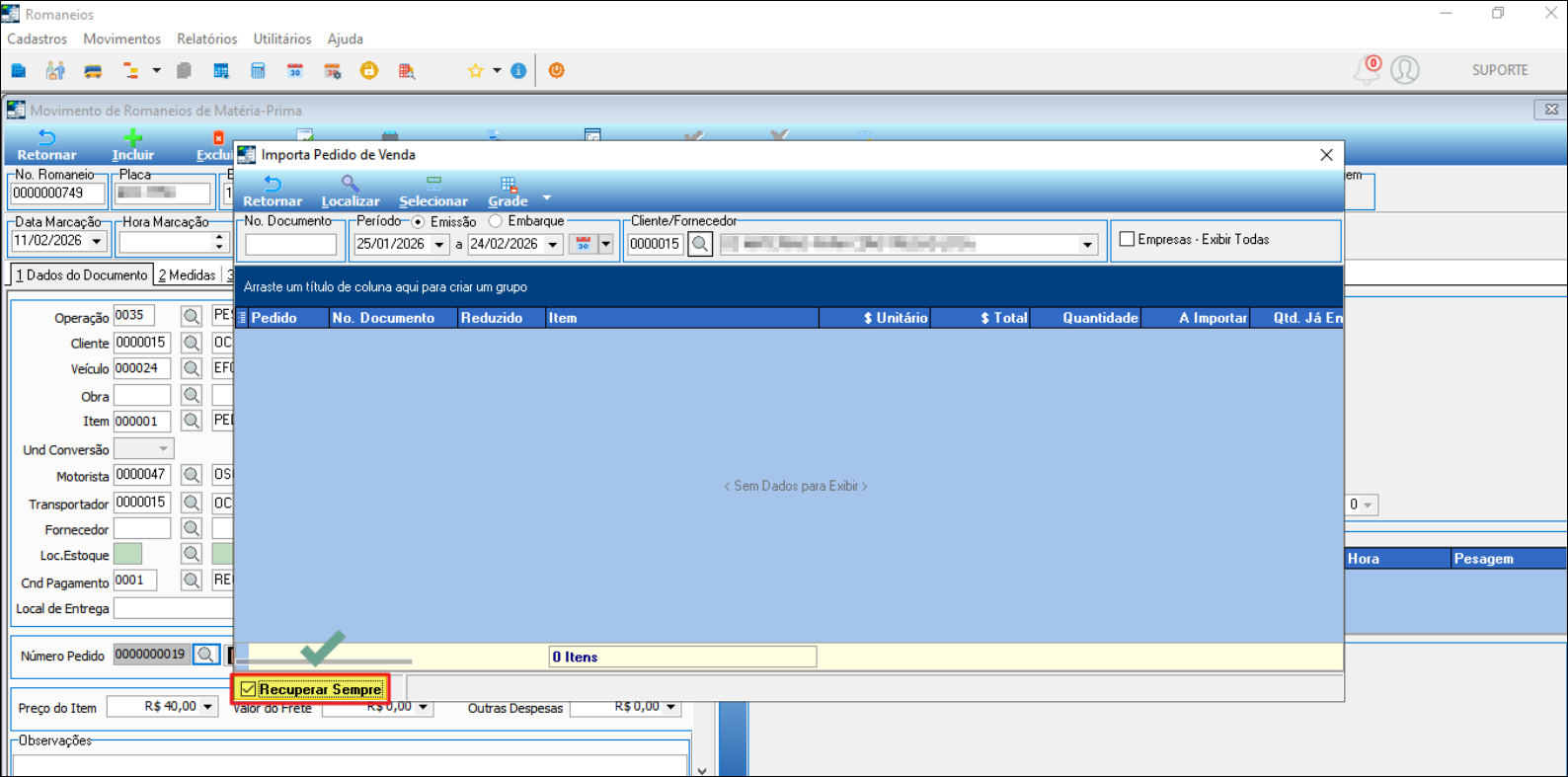Select the Embarque radio button

(496, 221)
